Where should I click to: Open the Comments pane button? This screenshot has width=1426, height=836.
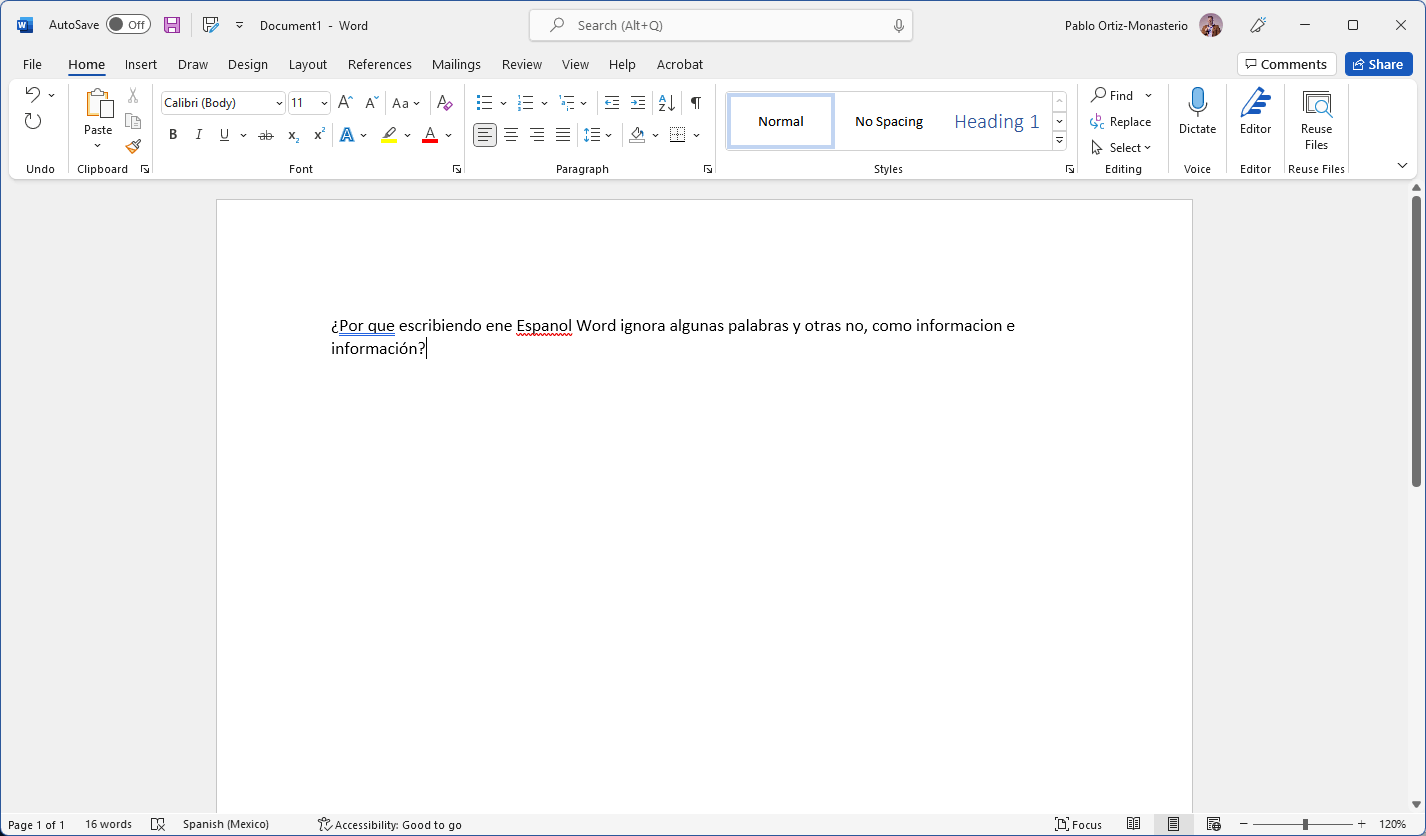point(1286,64)
